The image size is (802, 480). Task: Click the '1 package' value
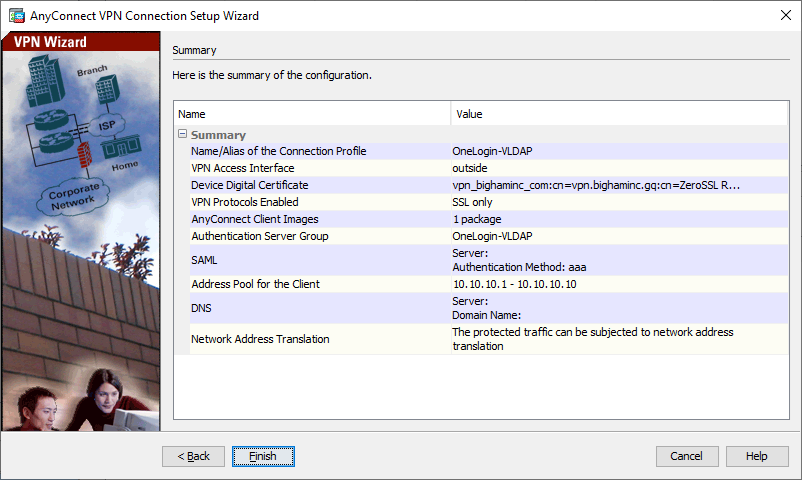(477, 219)
